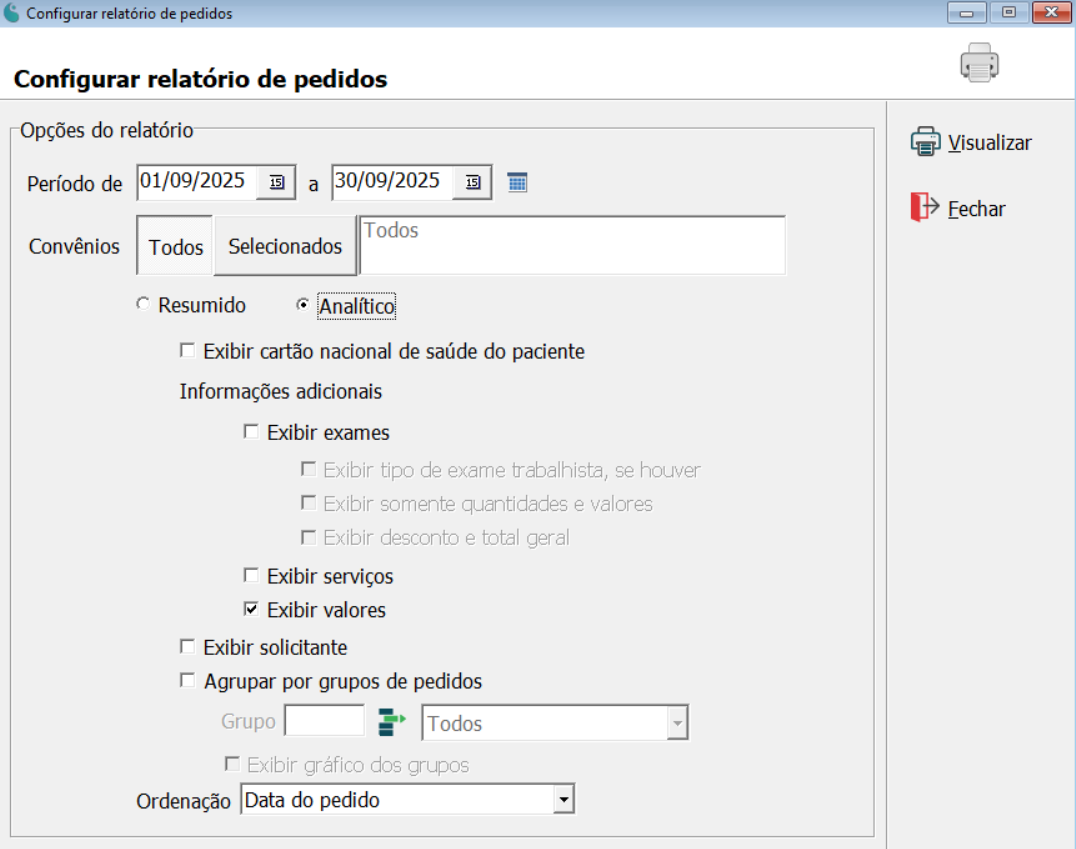
Task: Open the Ordenação dropdown arrow
Action: (x=563, y=800)
